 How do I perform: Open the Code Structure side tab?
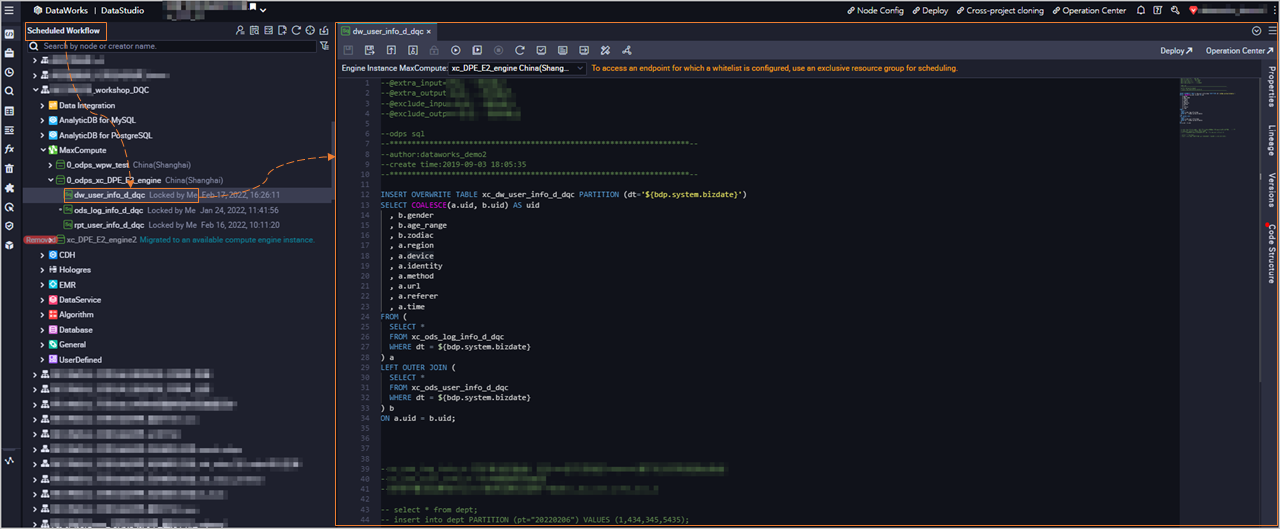1271,254
